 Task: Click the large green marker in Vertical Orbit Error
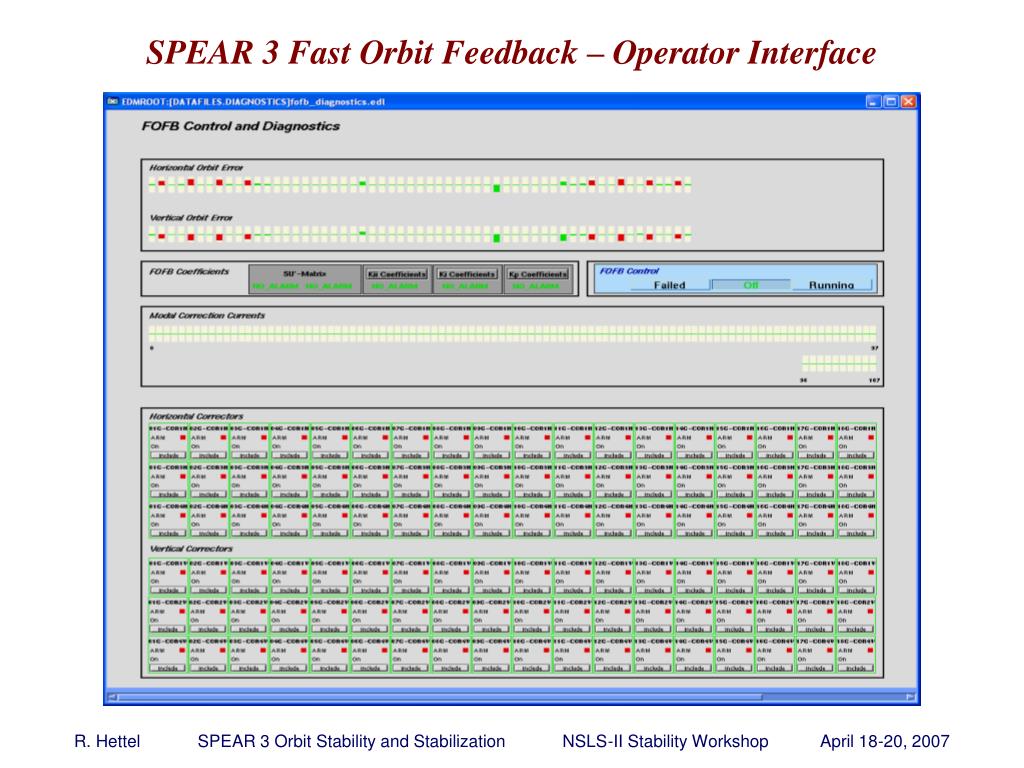click(496, 238)
